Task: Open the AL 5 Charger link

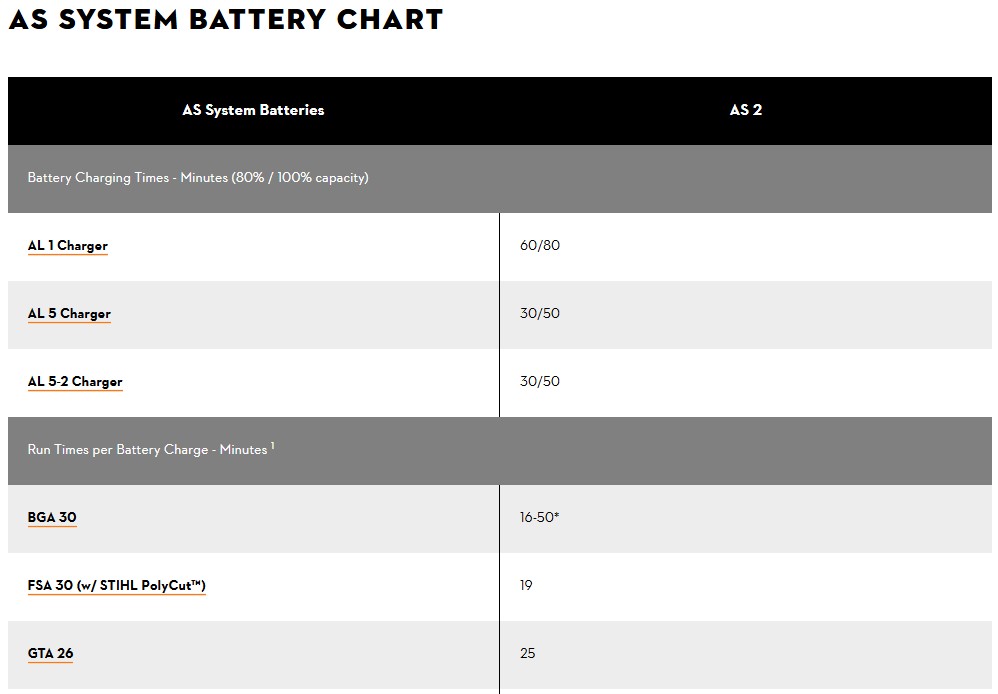Action: [x=69, y=314]
